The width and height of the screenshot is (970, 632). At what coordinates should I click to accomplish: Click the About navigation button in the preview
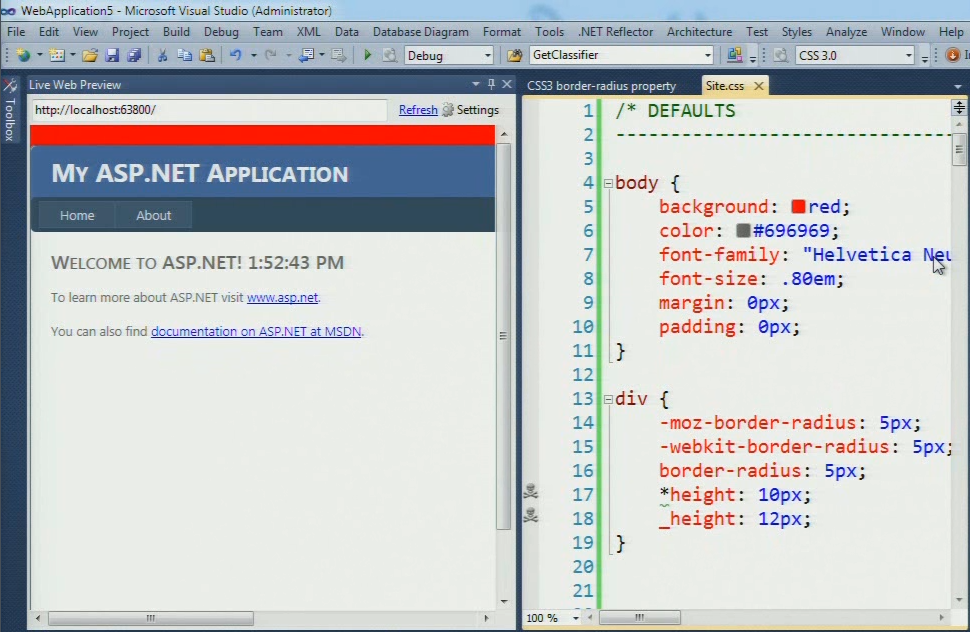tap(153, 215)
